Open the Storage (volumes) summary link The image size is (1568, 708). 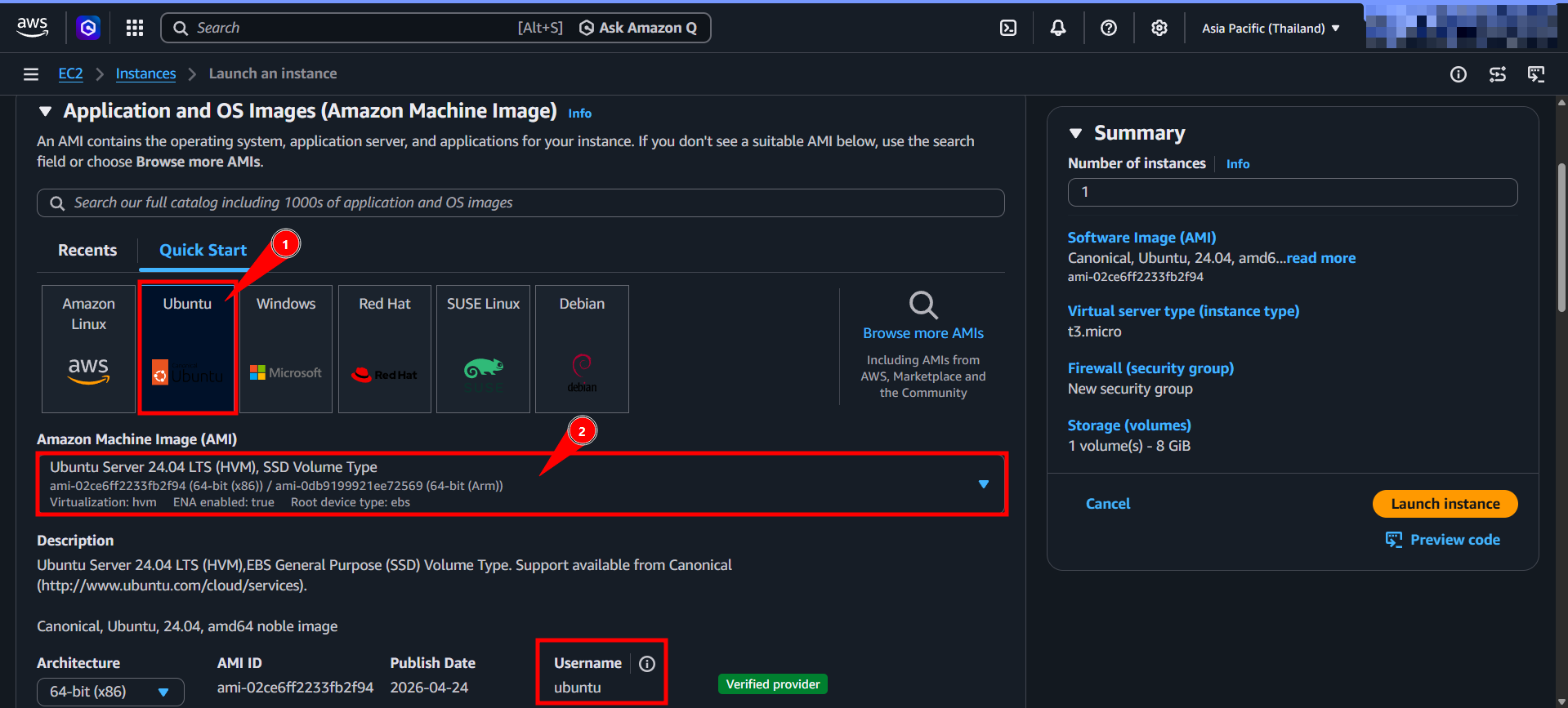point(1129,425)
